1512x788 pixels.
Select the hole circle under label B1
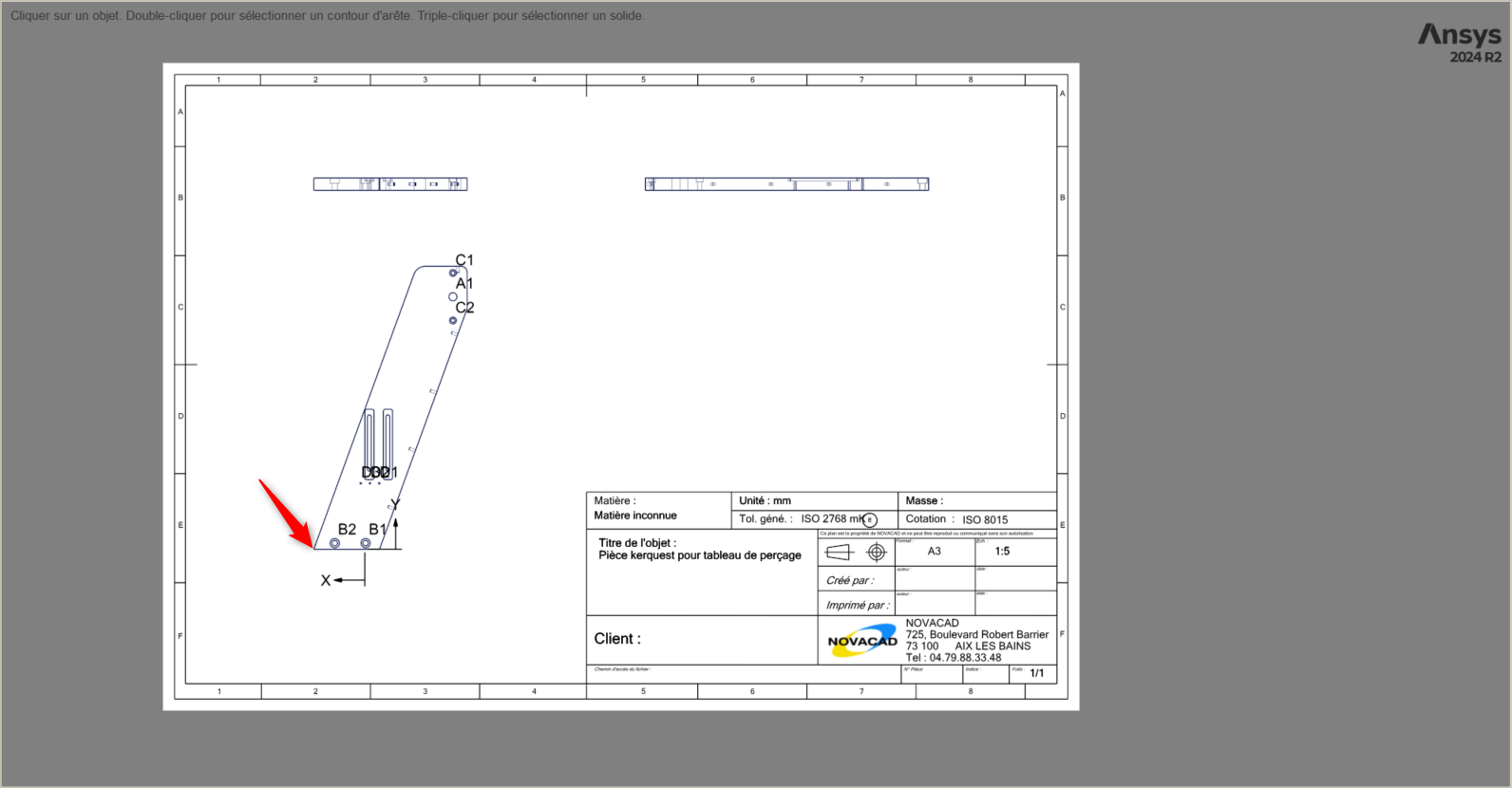(x=366, y=543)
